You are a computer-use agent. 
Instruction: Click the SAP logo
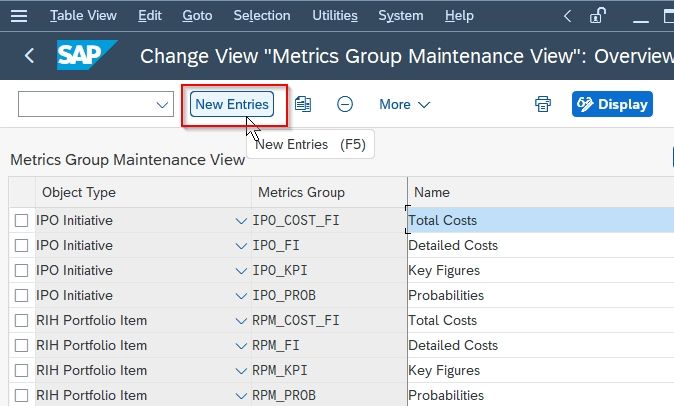[87, 55]
